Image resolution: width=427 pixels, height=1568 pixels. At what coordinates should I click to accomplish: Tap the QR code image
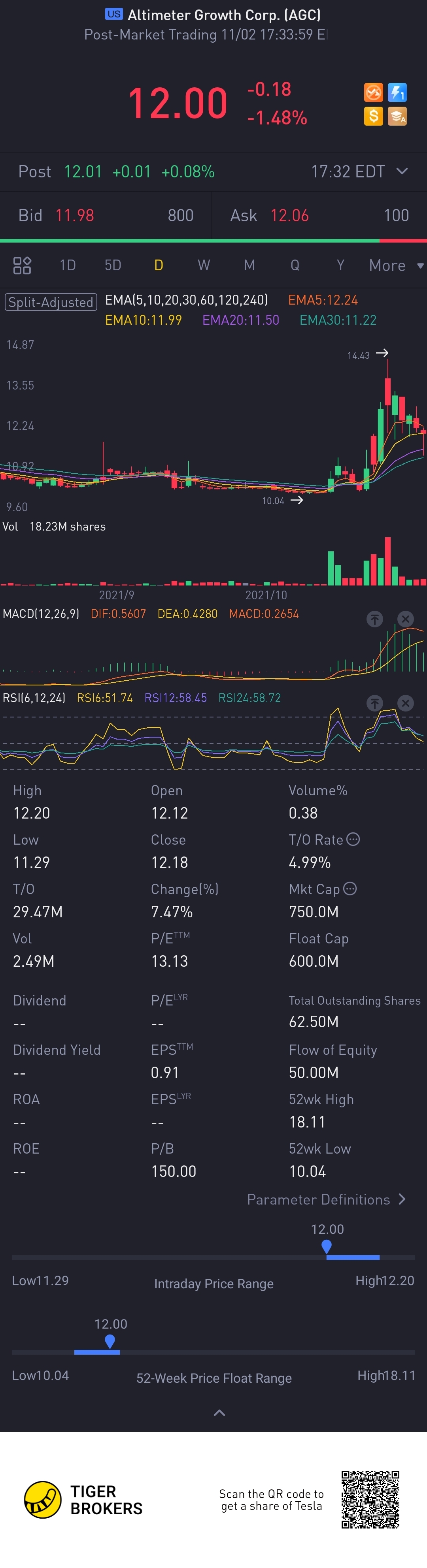pyautogui.click(x=370, y=1499)
